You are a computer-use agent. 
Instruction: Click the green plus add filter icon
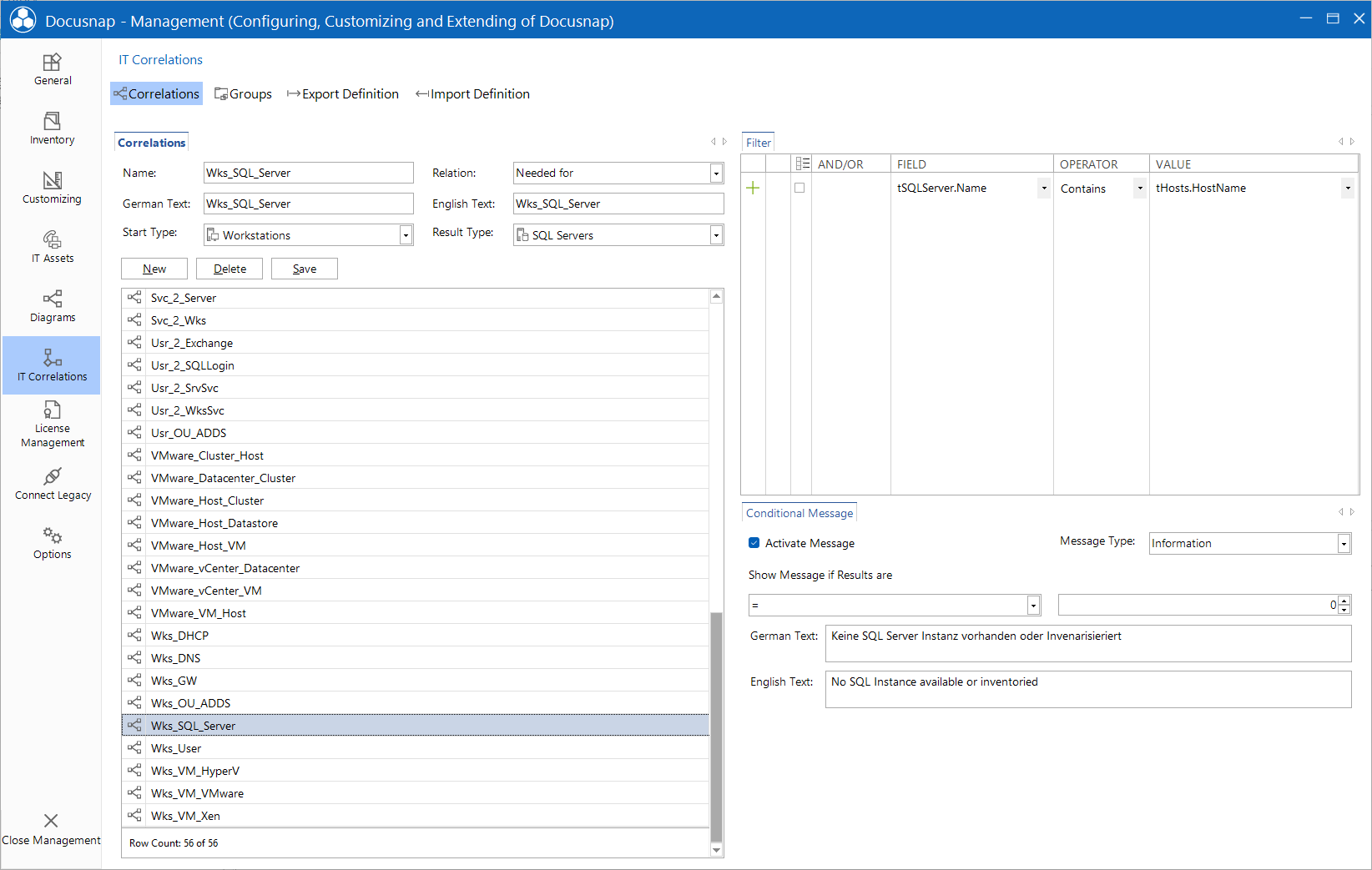coord(753,189)
